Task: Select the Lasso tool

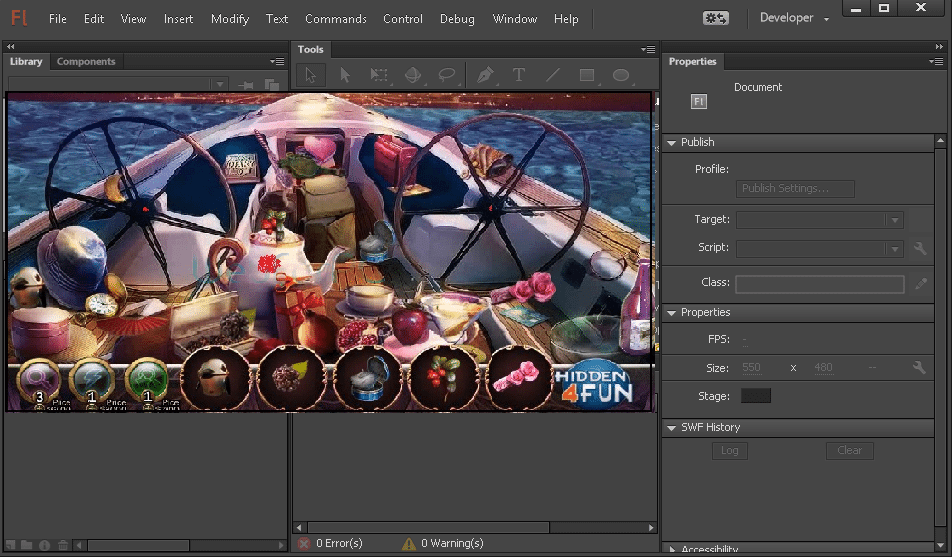Action: tap(447, 75)
